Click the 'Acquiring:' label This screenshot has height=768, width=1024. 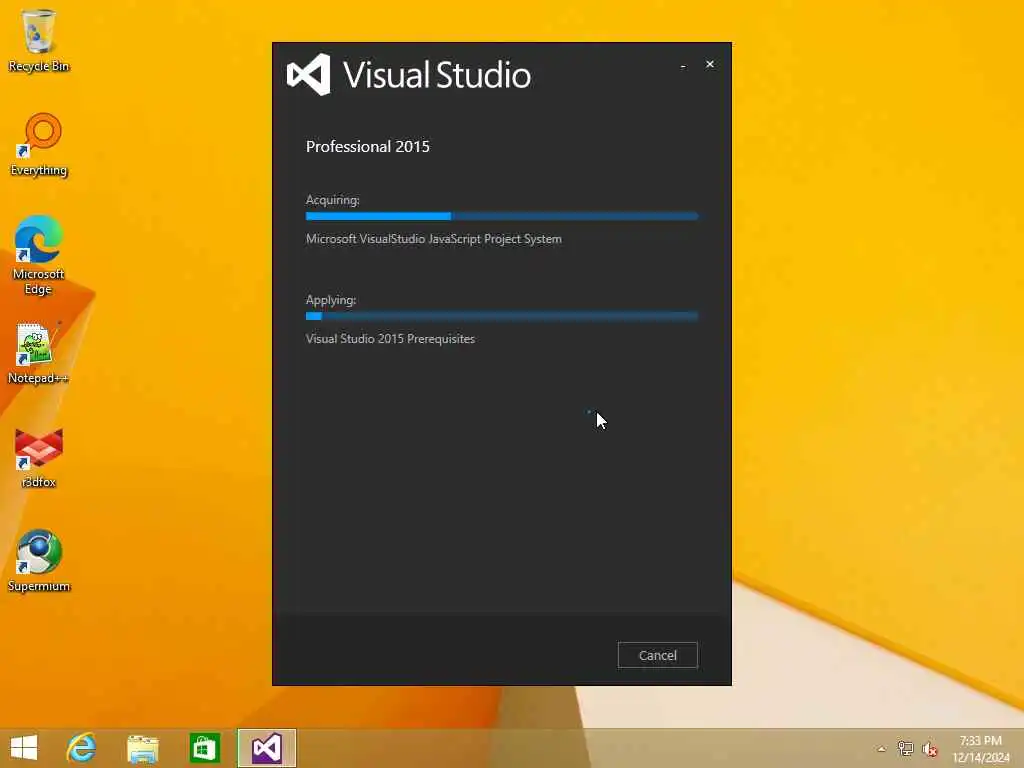click(x=332, y=200)
